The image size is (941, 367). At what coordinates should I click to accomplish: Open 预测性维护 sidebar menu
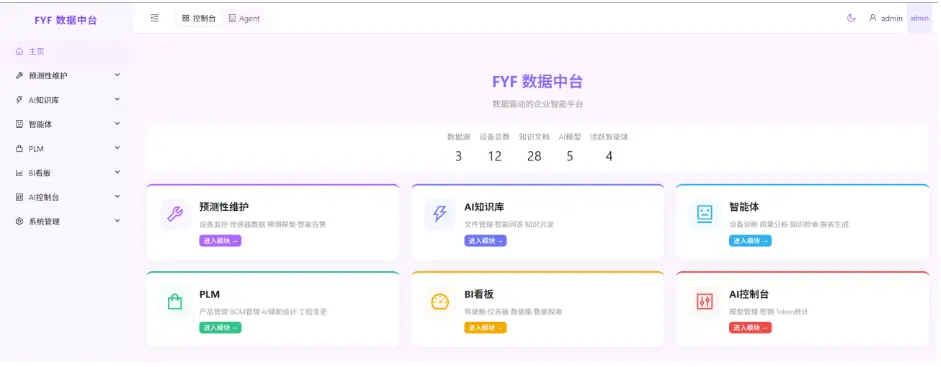click(66, 76)
